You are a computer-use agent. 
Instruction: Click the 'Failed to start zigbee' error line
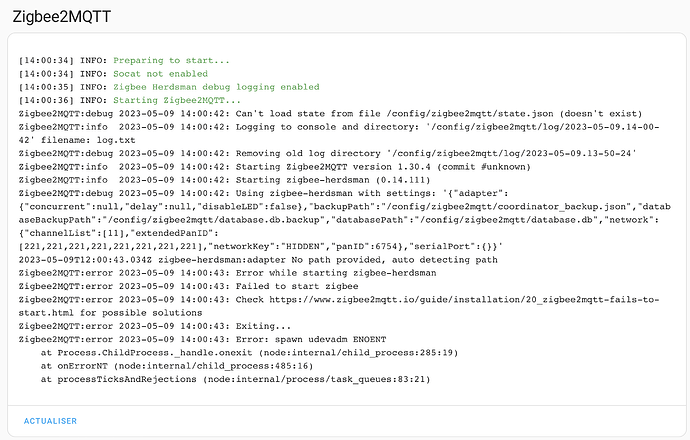click(188, 286)
